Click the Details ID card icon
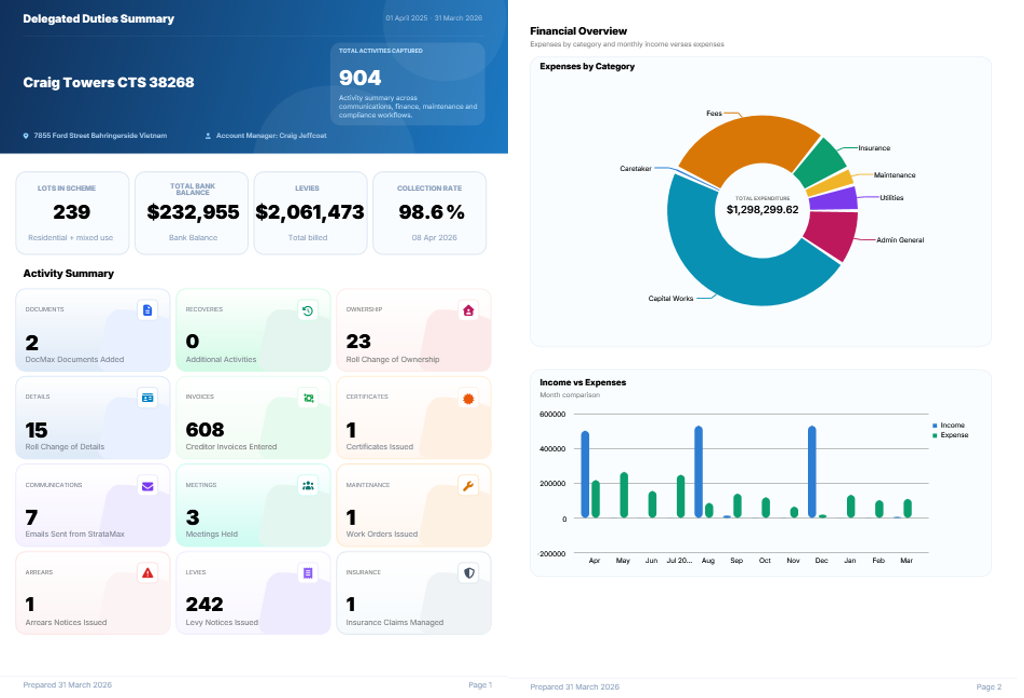This screenshot has height=698, width=1024. click(148, 398)
